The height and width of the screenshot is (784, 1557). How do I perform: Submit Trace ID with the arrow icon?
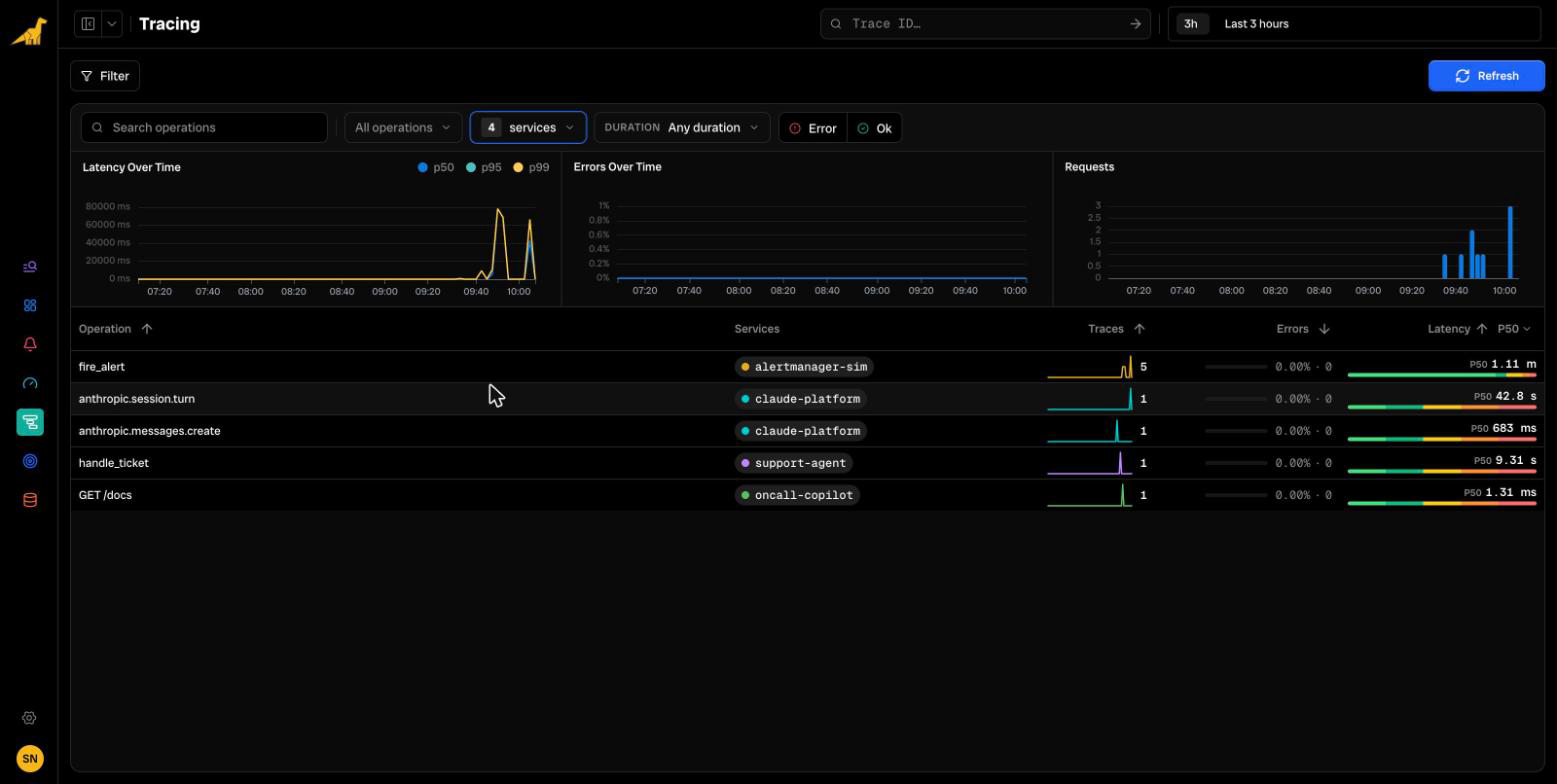[x=1135, y=24]
